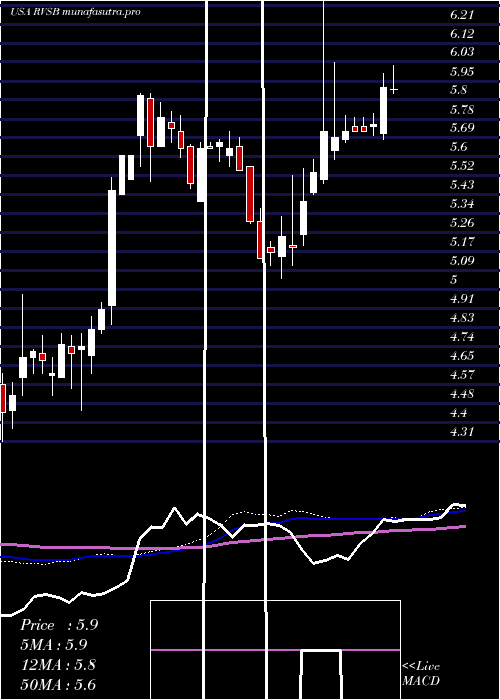The width and height of the screenshot is (500, 700).
Task: Click the latest doji candlestick near 5.8
Action: [394, 90]
